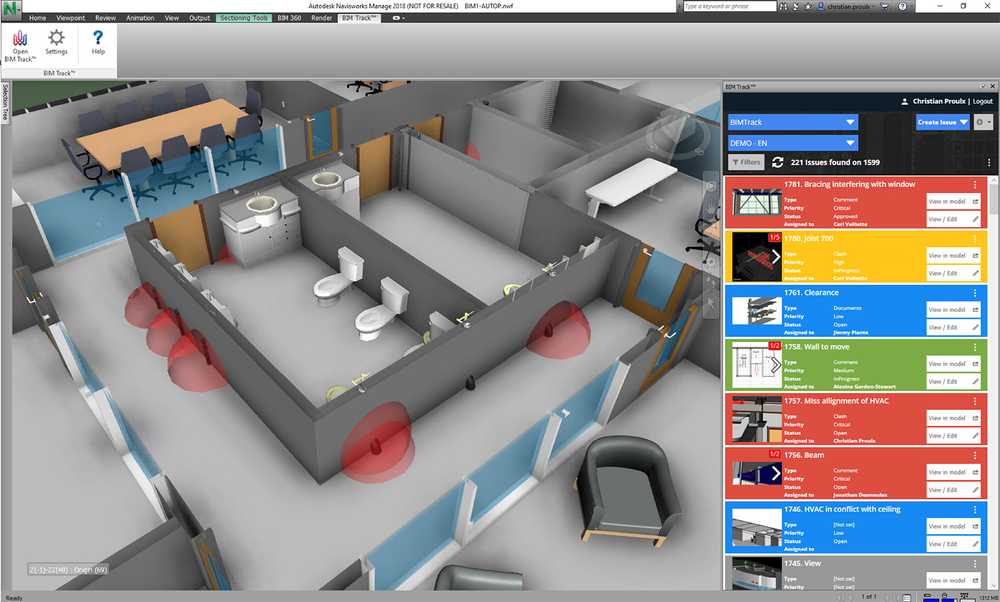
Task: Switch to the Home ribbon tab
Action: (38, 18)
